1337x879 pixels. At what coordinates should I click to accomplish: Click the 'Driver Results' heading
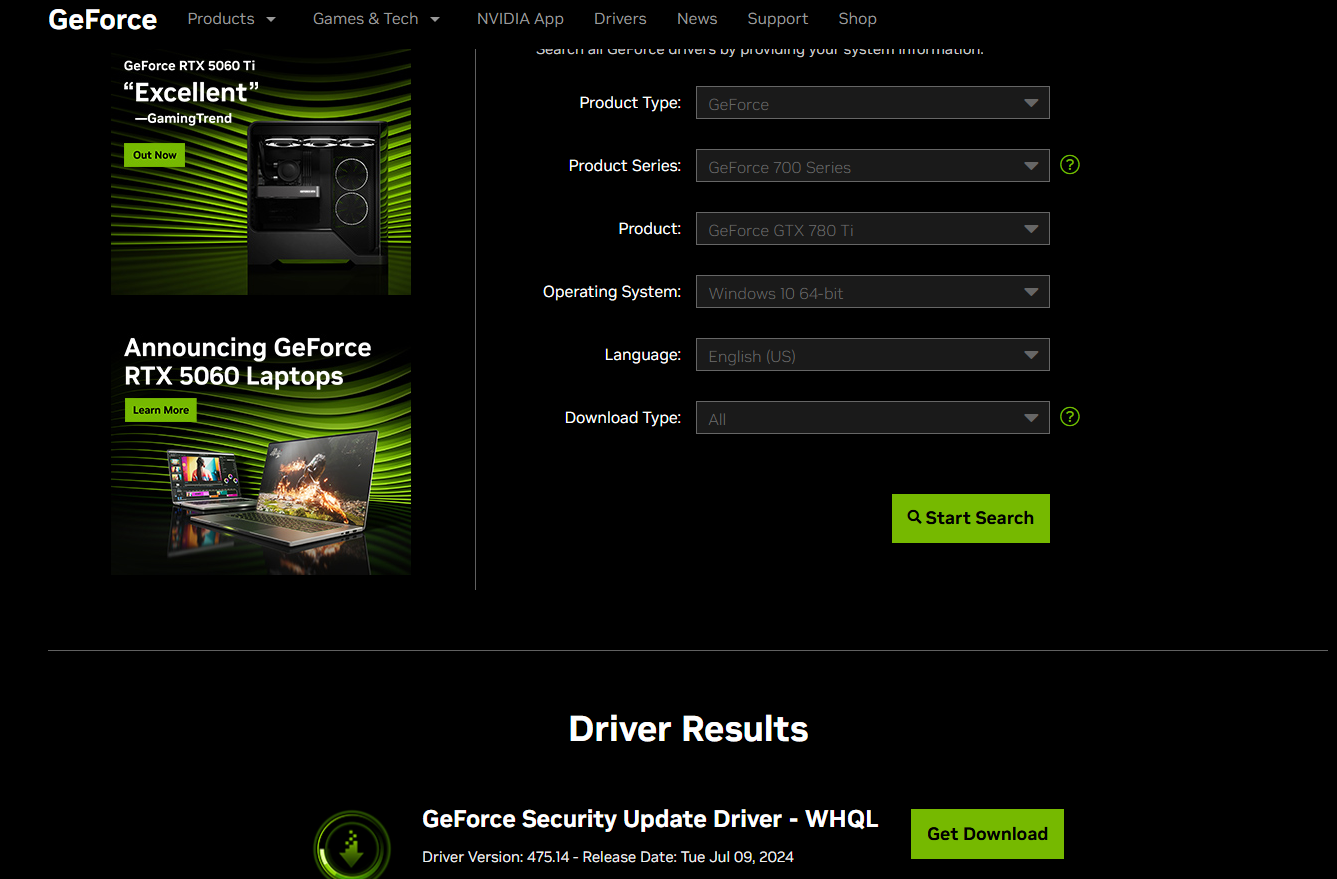[x=688, y=728]
